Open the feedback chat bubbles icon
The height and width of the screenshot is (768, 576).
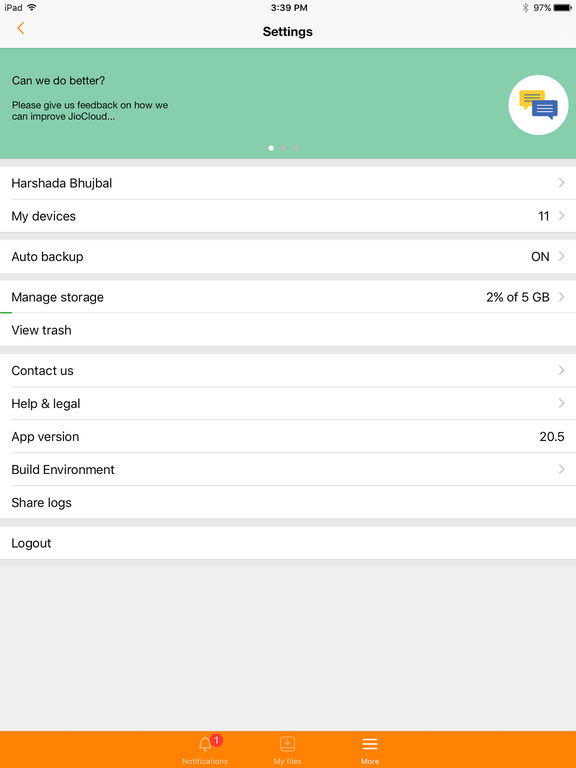[x=538, y=105]
